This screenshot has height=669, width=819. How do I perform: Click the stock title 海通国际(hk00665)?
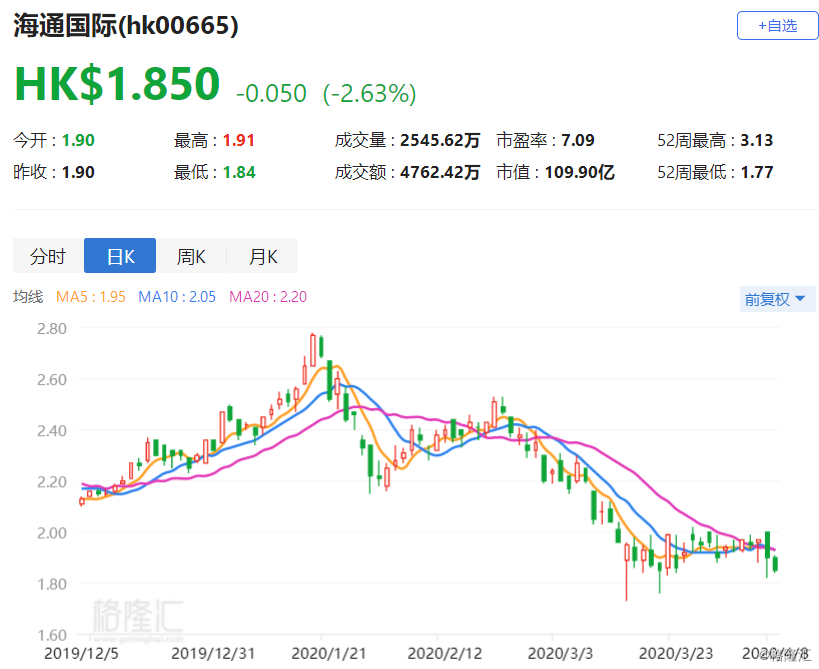[126, 25]
